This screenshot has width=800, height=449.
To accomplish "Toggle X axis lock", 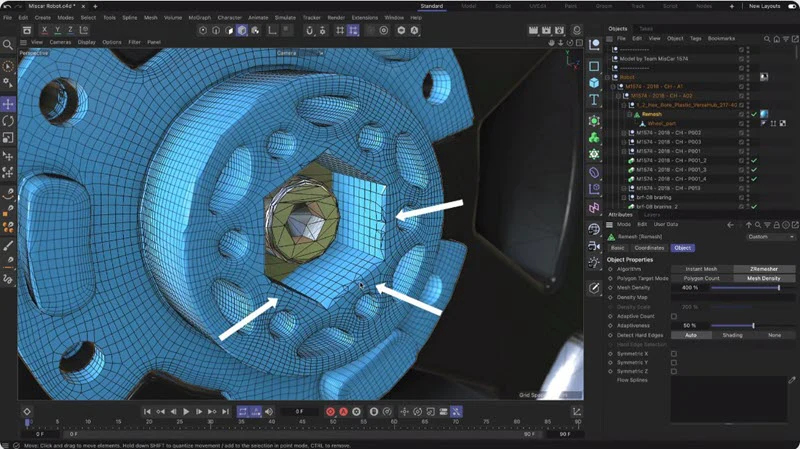I will click(44, 31).
